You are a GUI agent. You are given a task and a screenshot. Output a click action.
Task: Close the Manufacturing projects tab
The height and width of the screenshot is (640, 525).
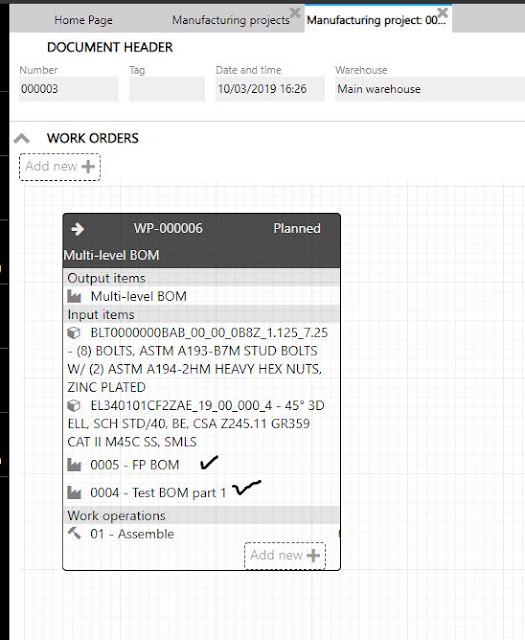pyautogui.click(x=295, y=13)
